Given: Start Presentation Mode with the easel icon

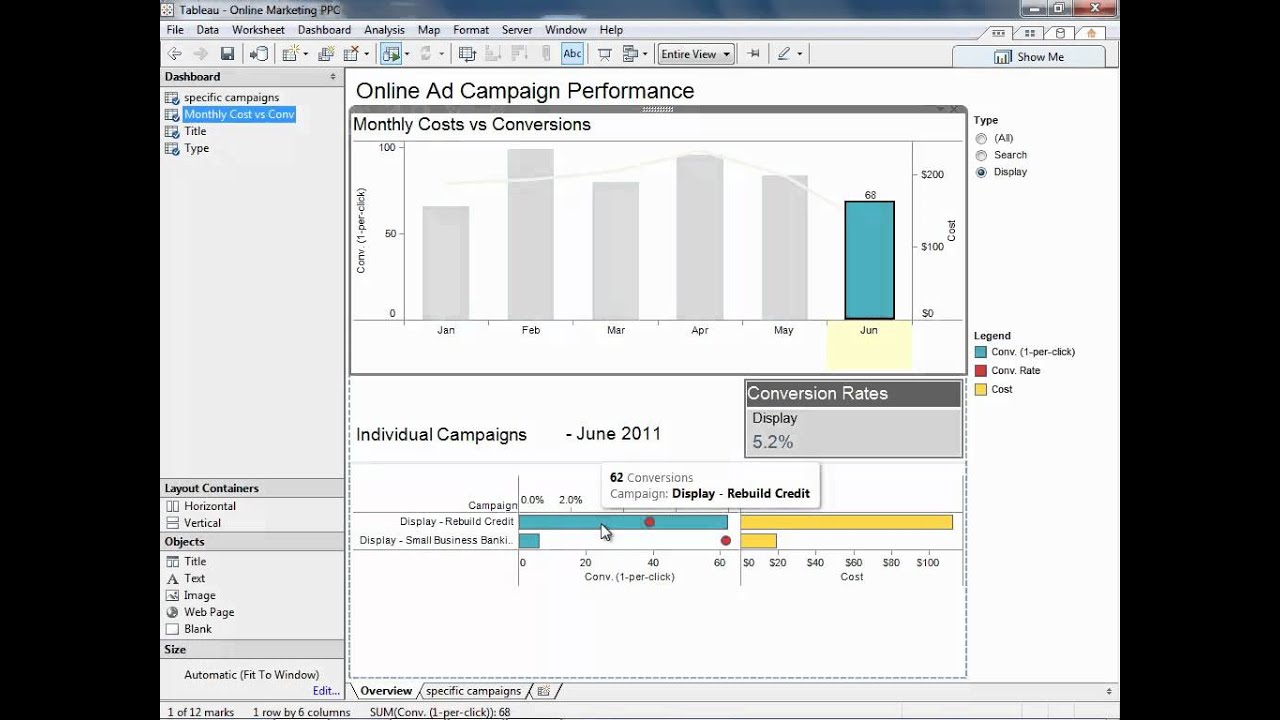Looking at the screenshot, I should point(604,54).
